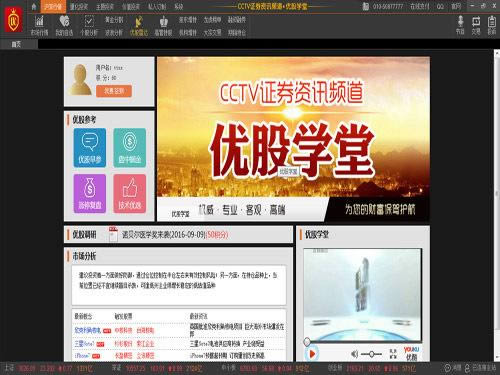500x375 pixels.
Task: Click the 上证 index in status bar
Action: pos(48,368)
